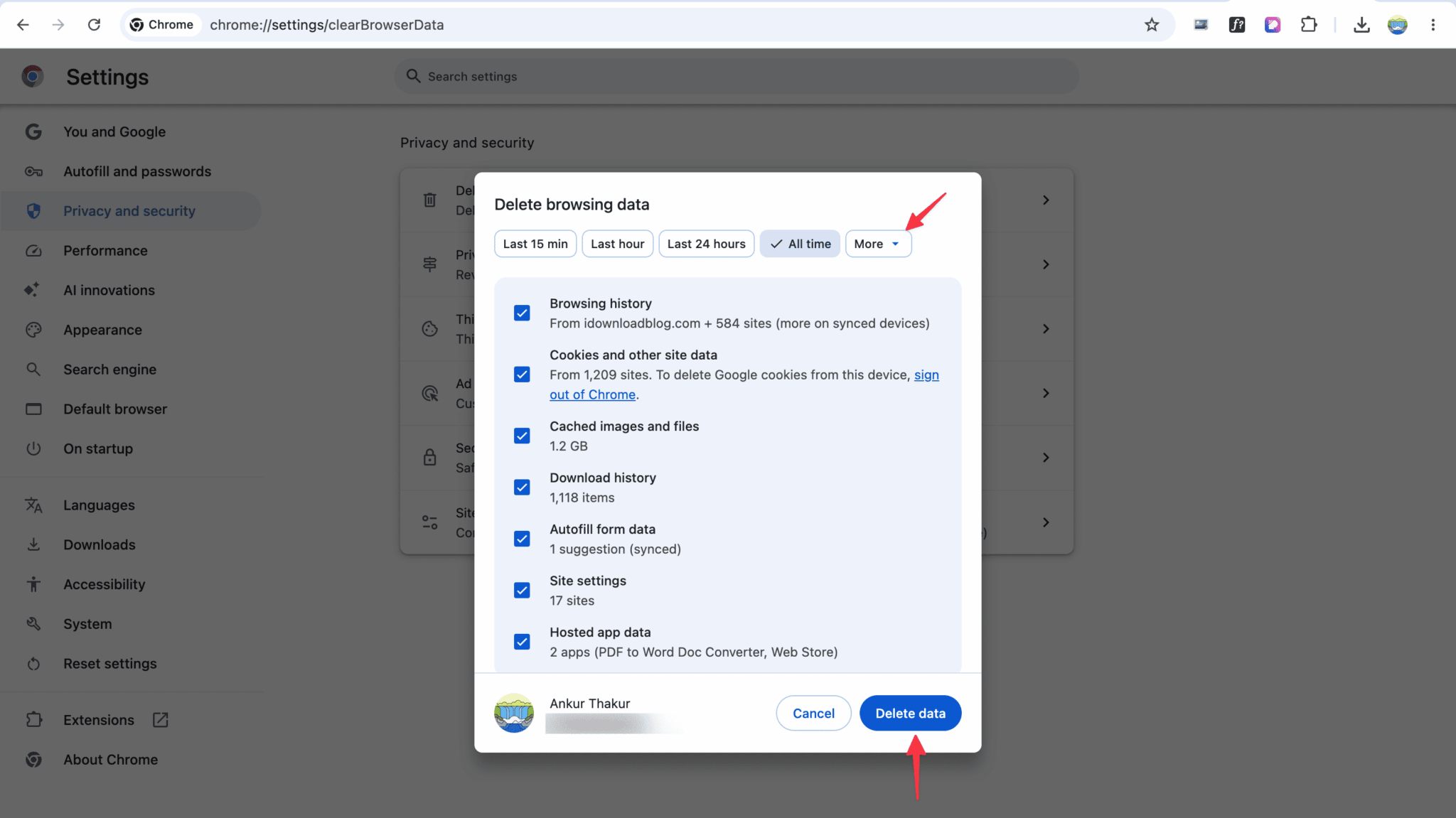Viewport: 1456px width, 818px height.
Task: Click the pink extension icon in toolbar
Action: [x=1273, y=25]
